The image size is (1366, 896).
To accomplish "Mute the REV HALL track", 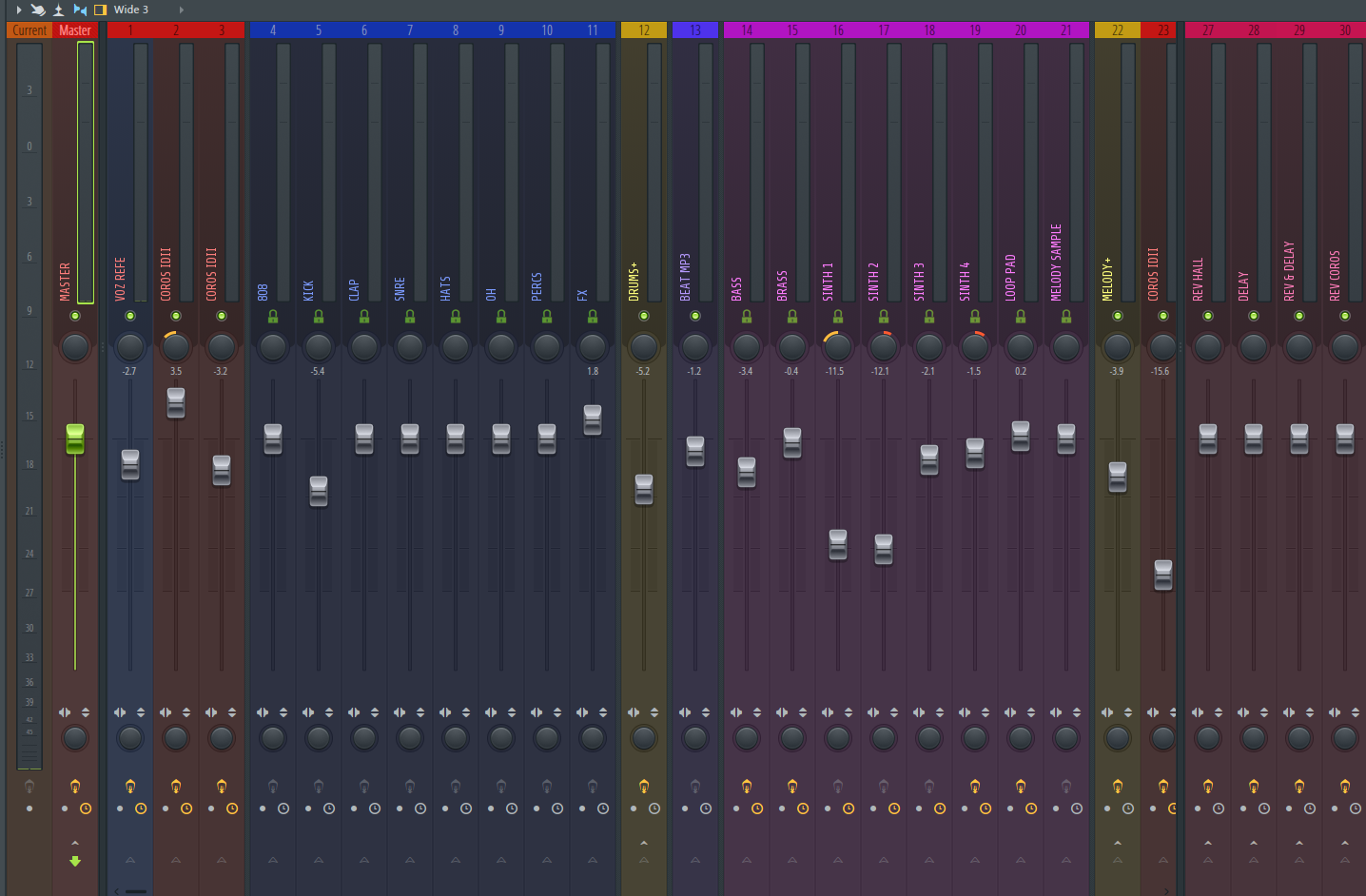I will [1208, 316].
